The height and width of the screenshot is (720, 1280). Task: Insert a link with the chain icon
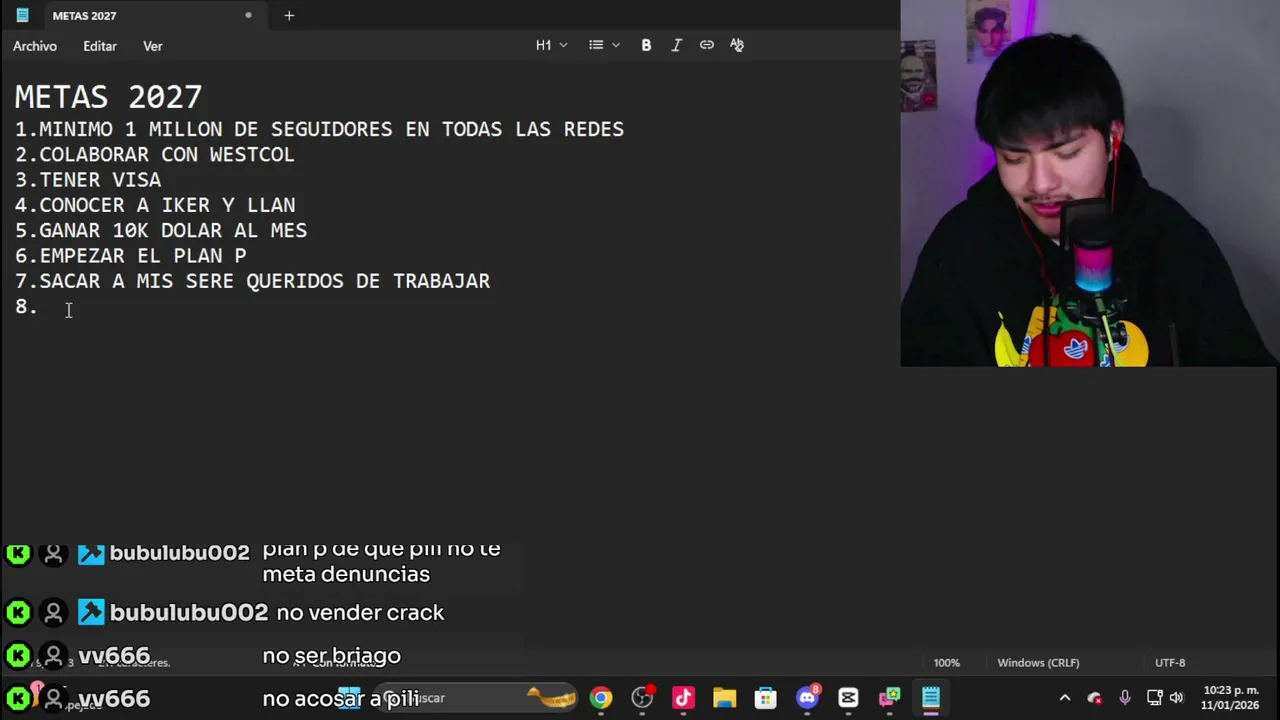[x=707, y=45]
